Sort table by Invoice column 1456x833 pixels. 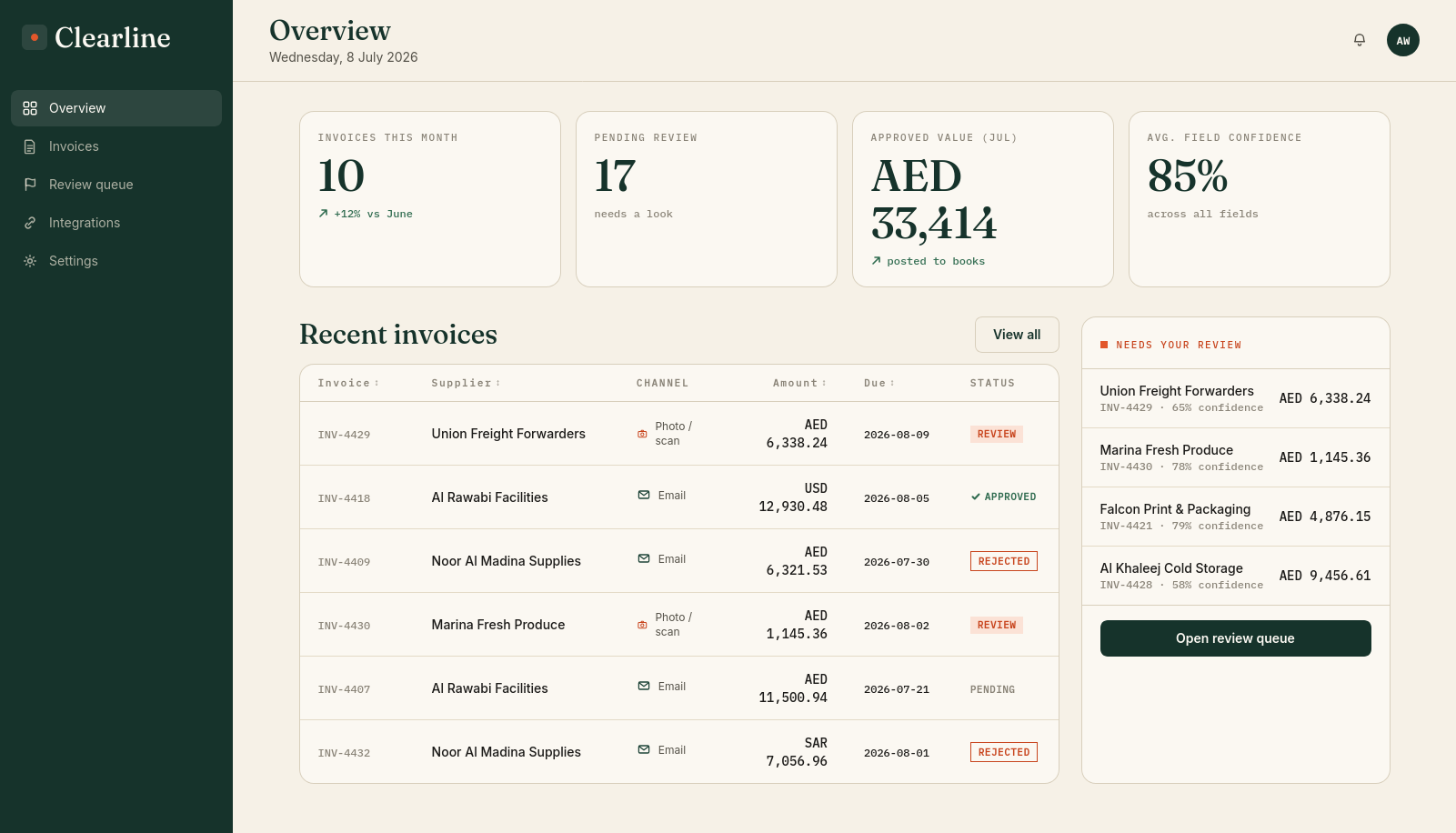[348, 384]
